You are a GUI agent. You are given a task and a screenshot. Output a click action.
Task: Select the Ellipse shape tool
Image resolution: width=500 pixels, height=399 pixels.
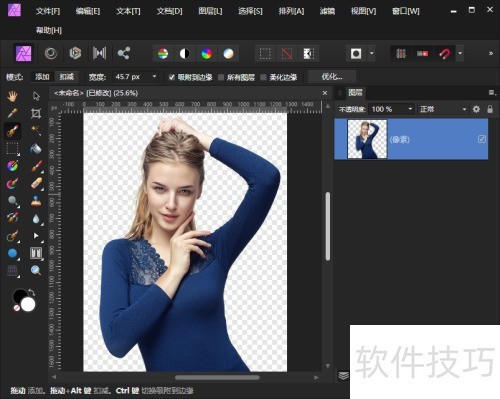(x=12, y=253)
